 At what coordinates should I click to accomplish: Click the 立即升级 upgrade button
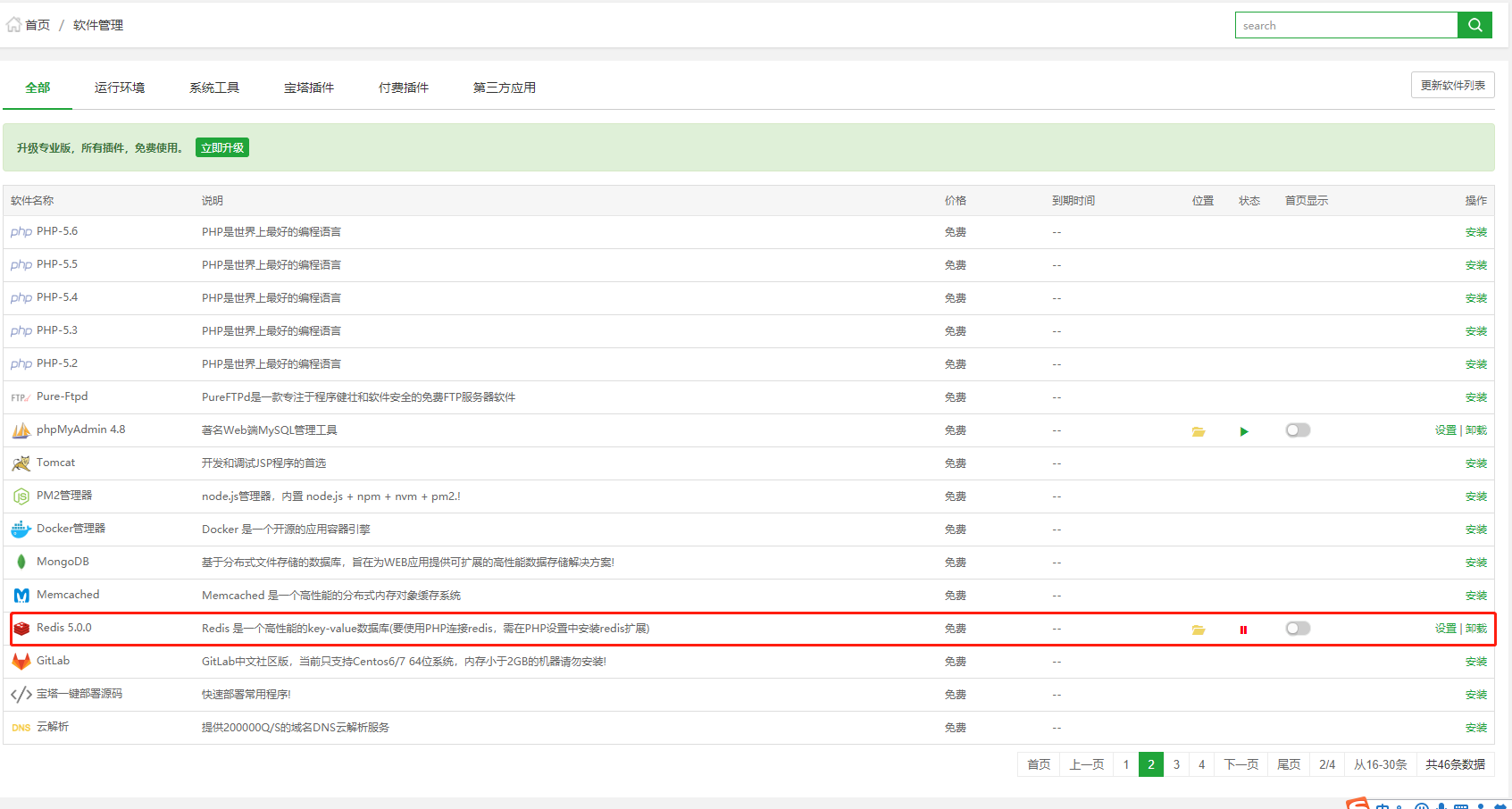(x=222, y=147)
